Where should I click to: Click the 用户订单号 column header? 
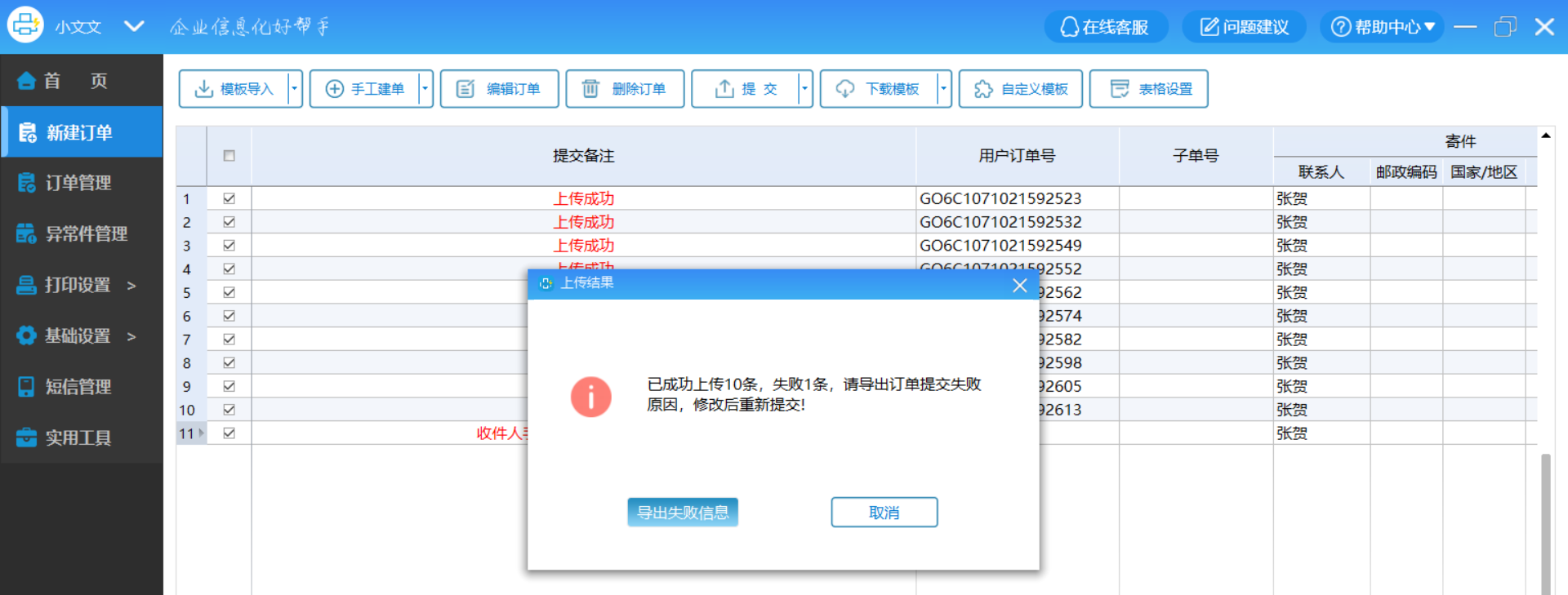1018,156
